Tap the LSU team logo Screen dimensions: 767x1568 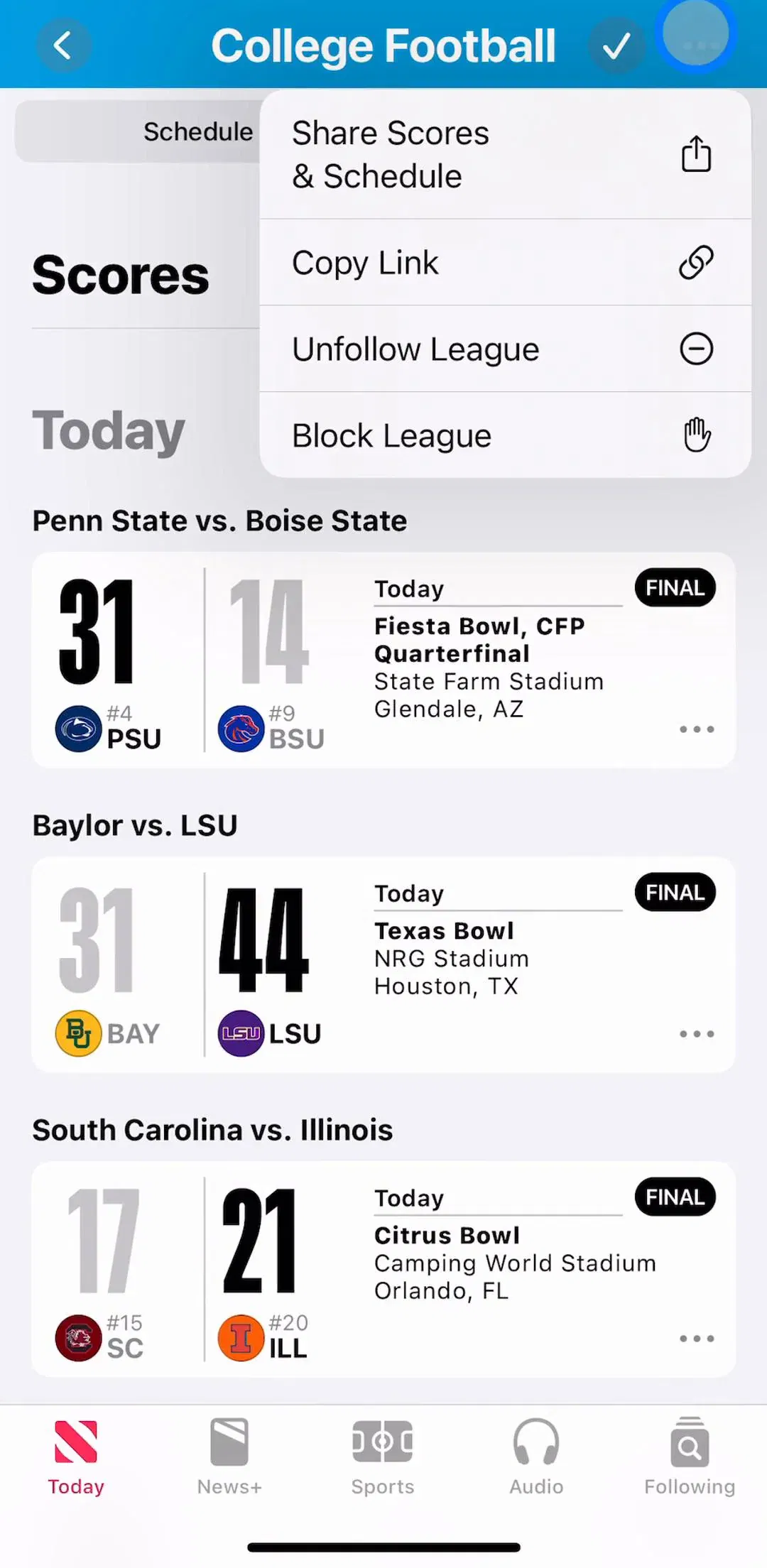pyautogui.click(x=241, y=1033)
